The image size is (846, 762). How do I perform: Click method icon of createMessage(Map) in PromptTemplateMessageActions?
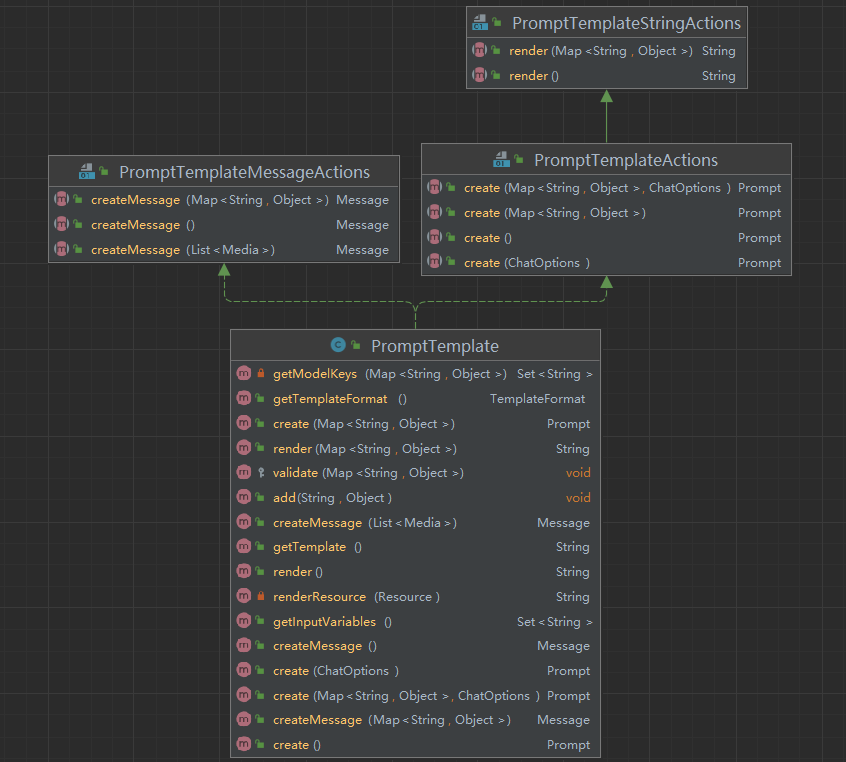pos(62,199)
